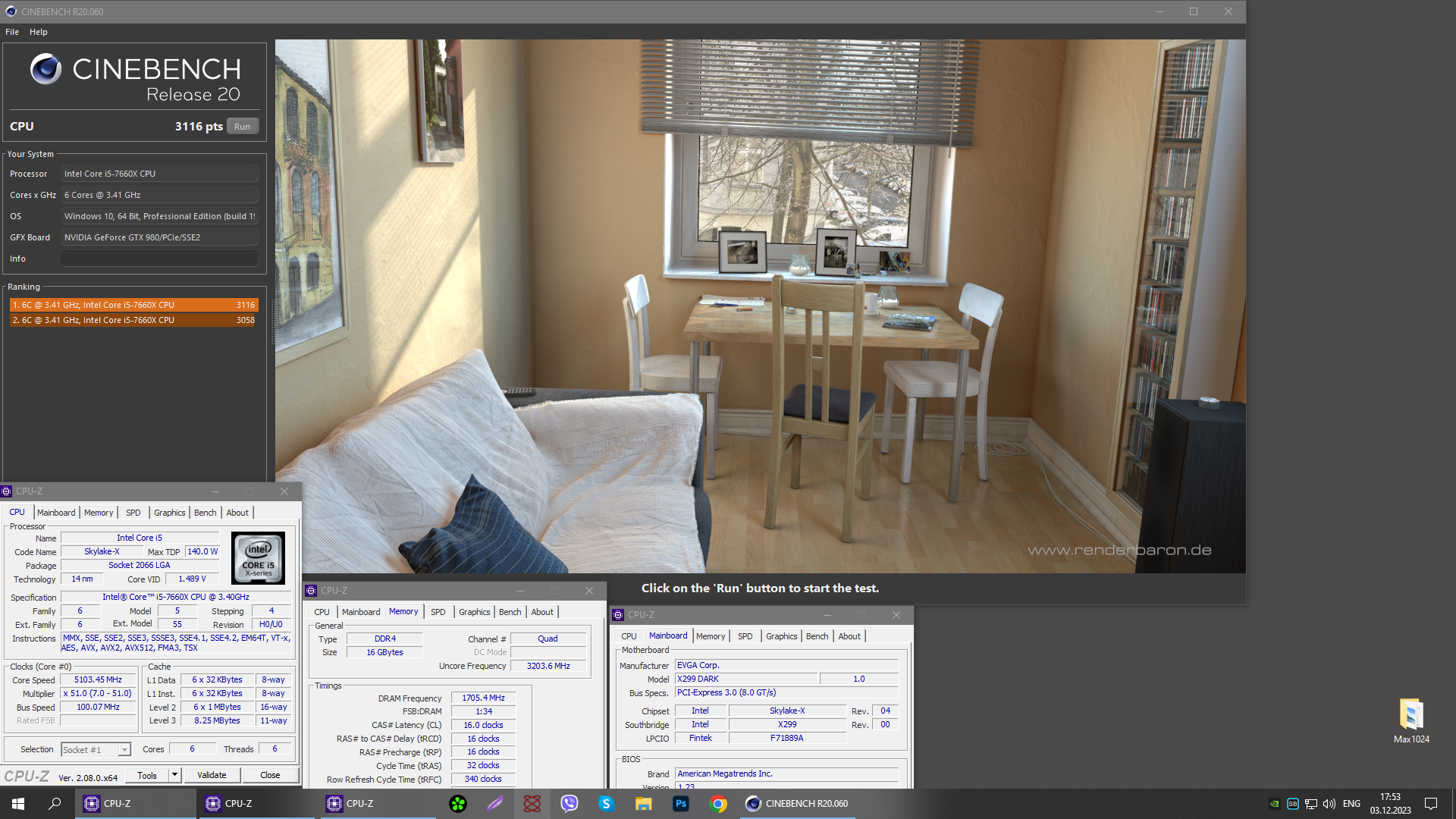Switch to the first CPU-Z taskbar button
This screenshot has height=819, width=1456.
point(136,803)
